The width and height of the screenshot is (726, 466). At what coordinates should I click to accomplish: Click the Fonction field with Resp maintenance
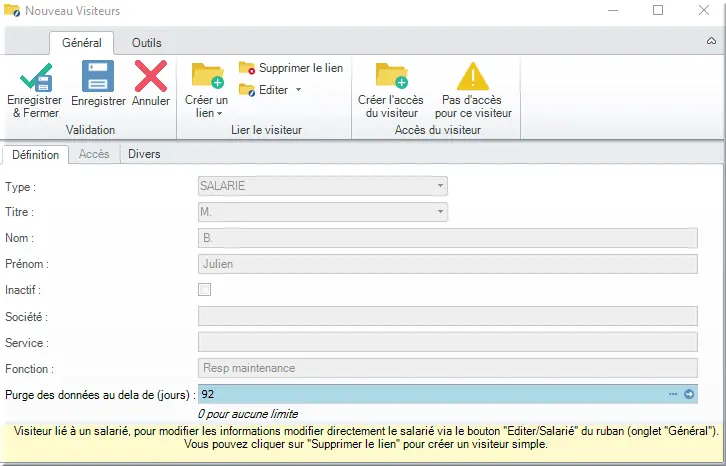[448, 368]
